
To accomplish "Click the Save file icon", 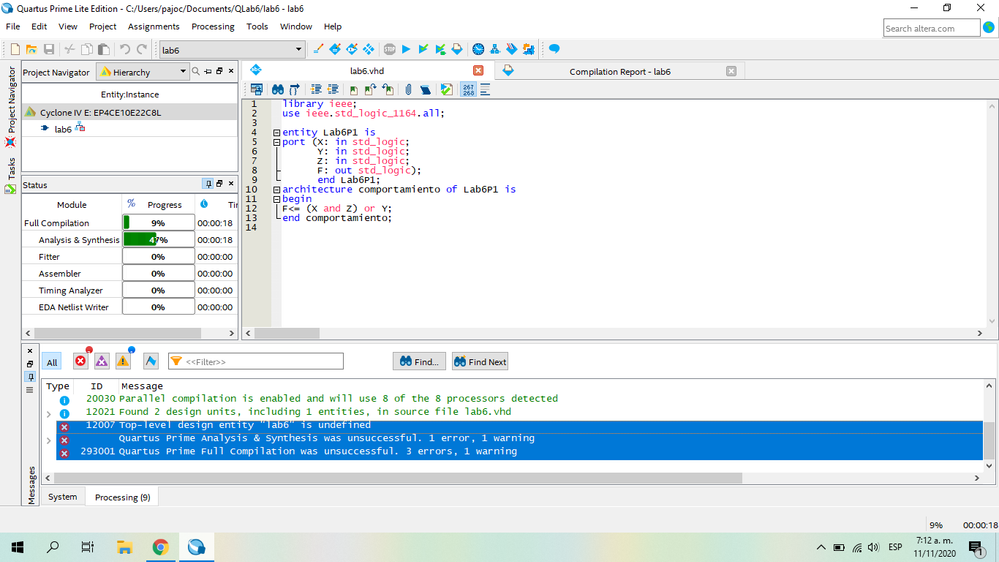I will [x=48, y=49].
